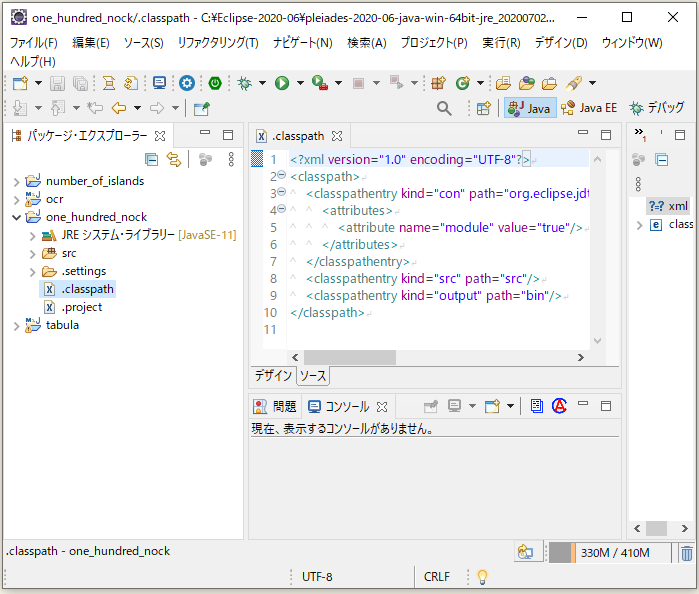This screenshot has width=699, height=594.
Task: Click the editor horizontal scrollbar thumb
Action: tap(350, 358)
